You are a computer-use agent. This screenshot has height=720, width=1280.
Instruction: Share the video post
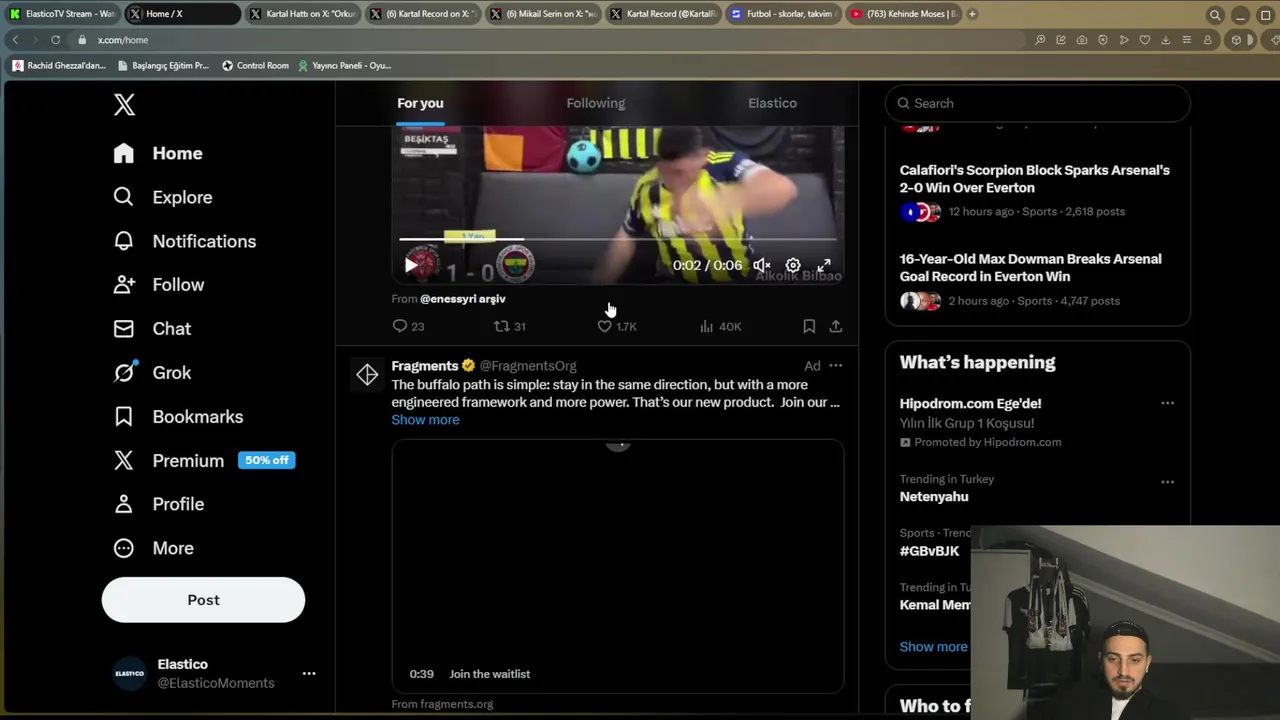[x=836, y=326]
